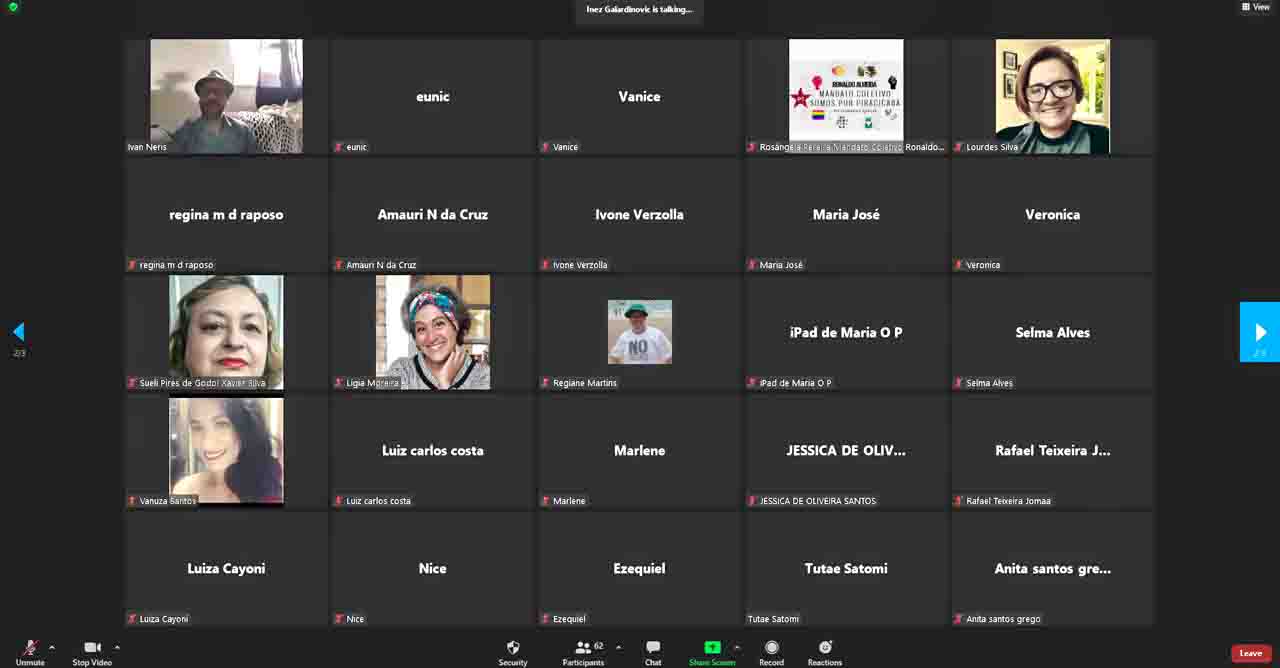The image size is (1280, 668).
Task: Go to previous gallery page
Action: click(18, 332)
